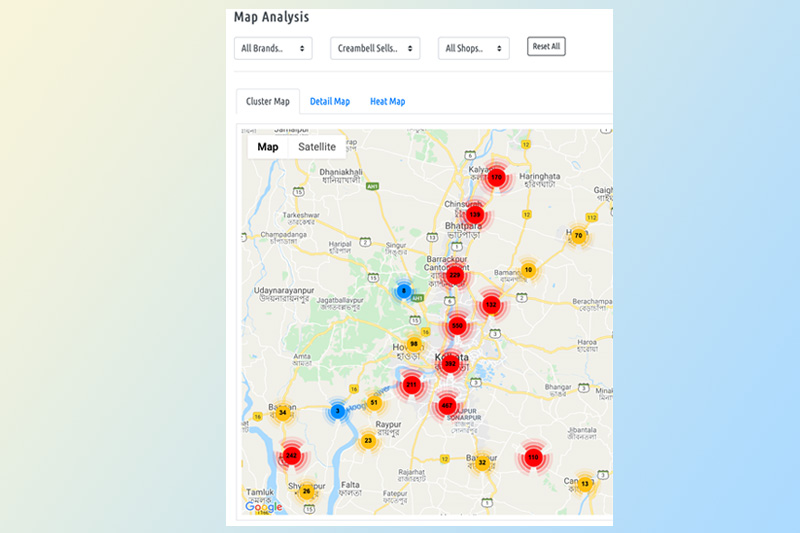
Task: Click the red cluster marker 110
Action: pos(533,458)
